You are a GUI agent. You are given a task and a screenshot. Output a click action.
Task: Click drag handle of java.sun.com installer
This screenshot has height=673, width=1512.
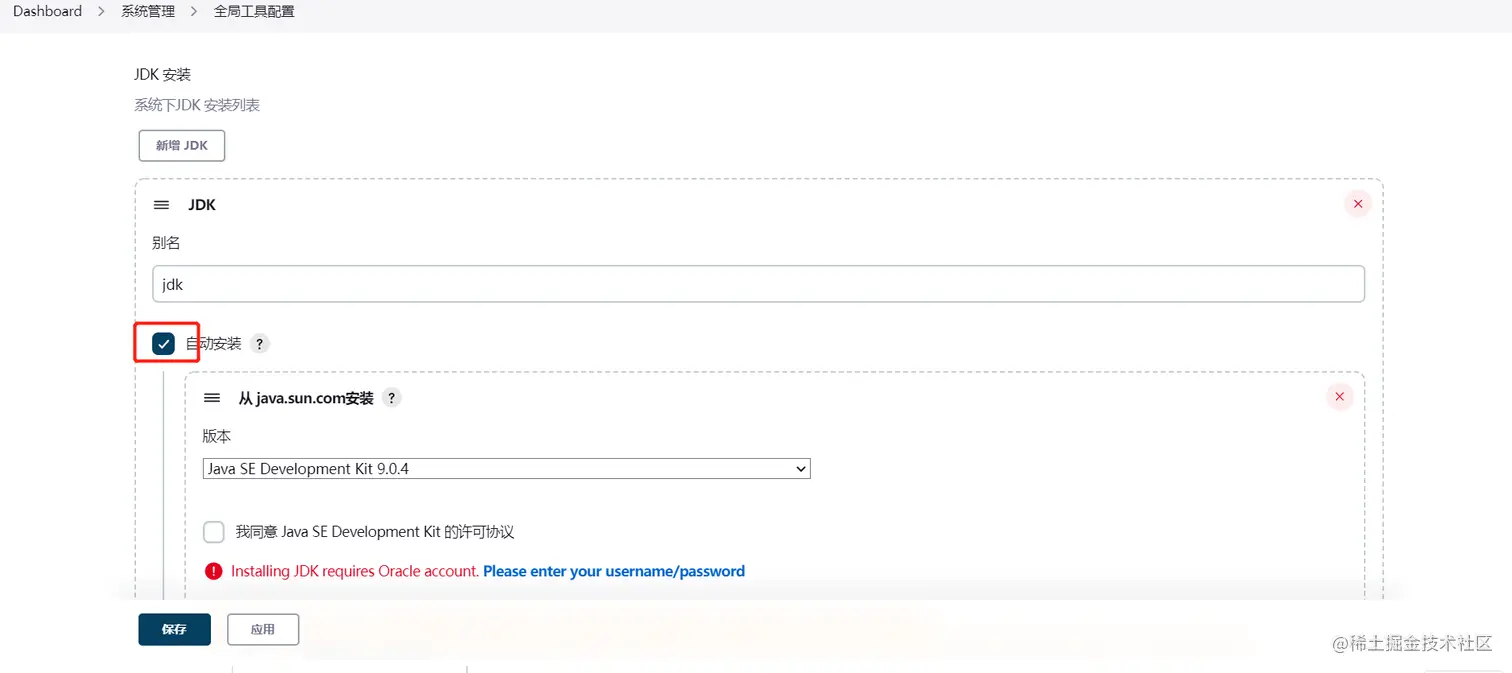212,398
